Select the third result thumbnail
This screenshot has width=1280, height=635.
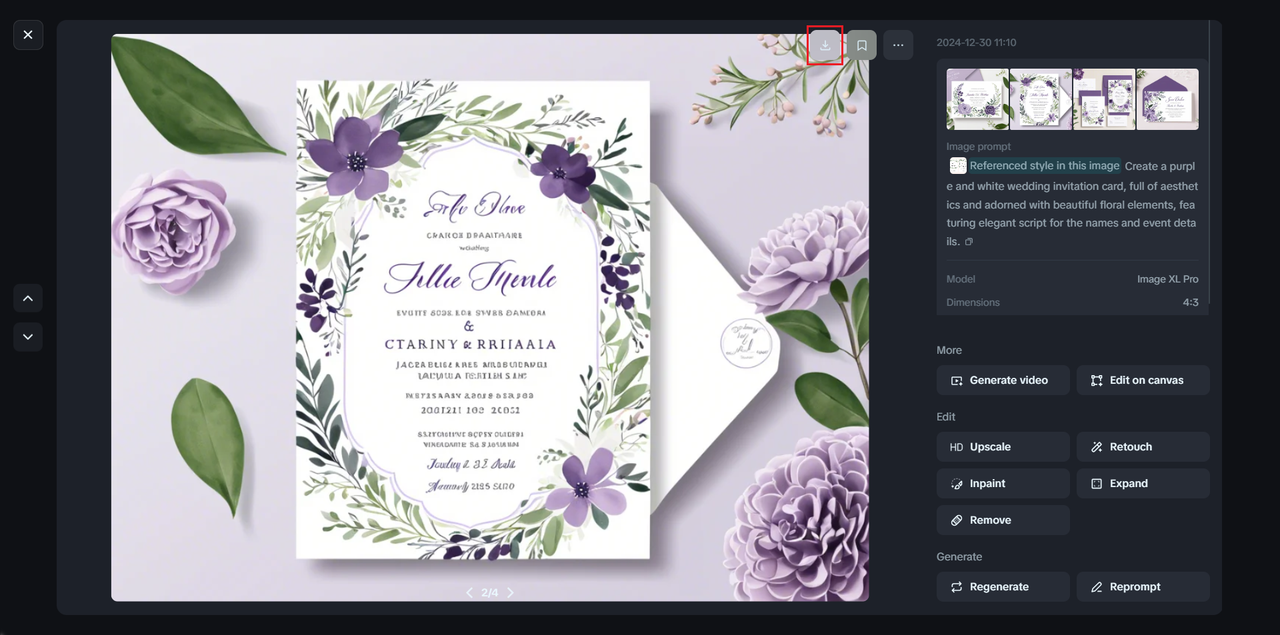coord(1104,99)
